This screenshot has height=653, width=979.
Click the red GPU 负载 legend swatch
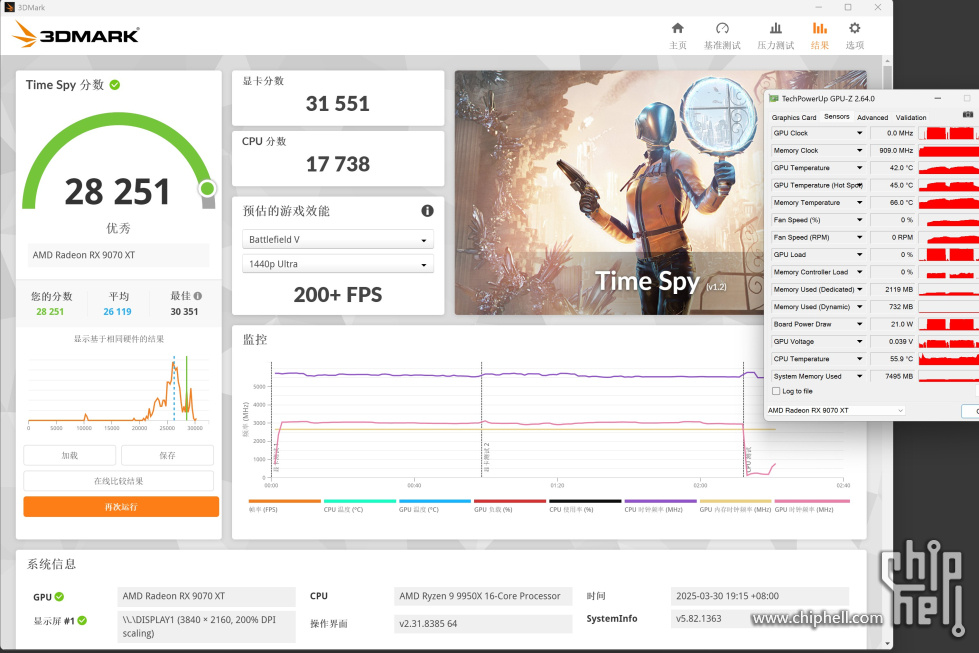coord(510,501)
